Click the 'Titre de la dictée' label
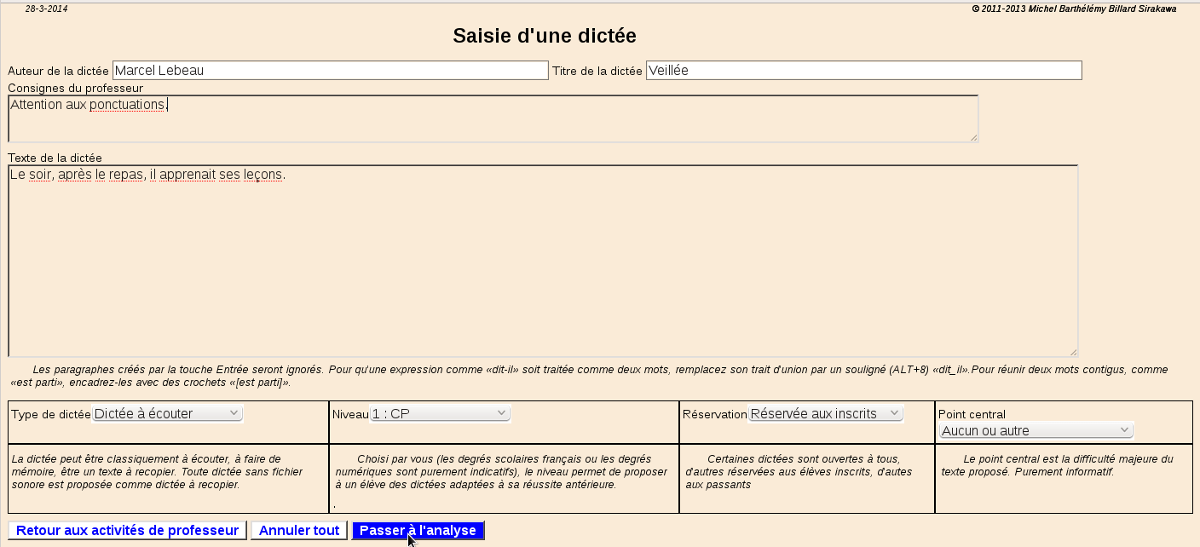This screenshot has width=1200, height=547. pyautogui.click(x=597, y=71)
